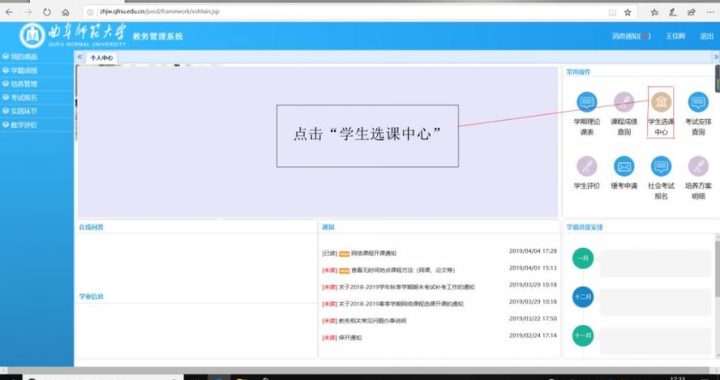
Task: Click the browser add notes pen icon
Action: [x=673, y=12]
